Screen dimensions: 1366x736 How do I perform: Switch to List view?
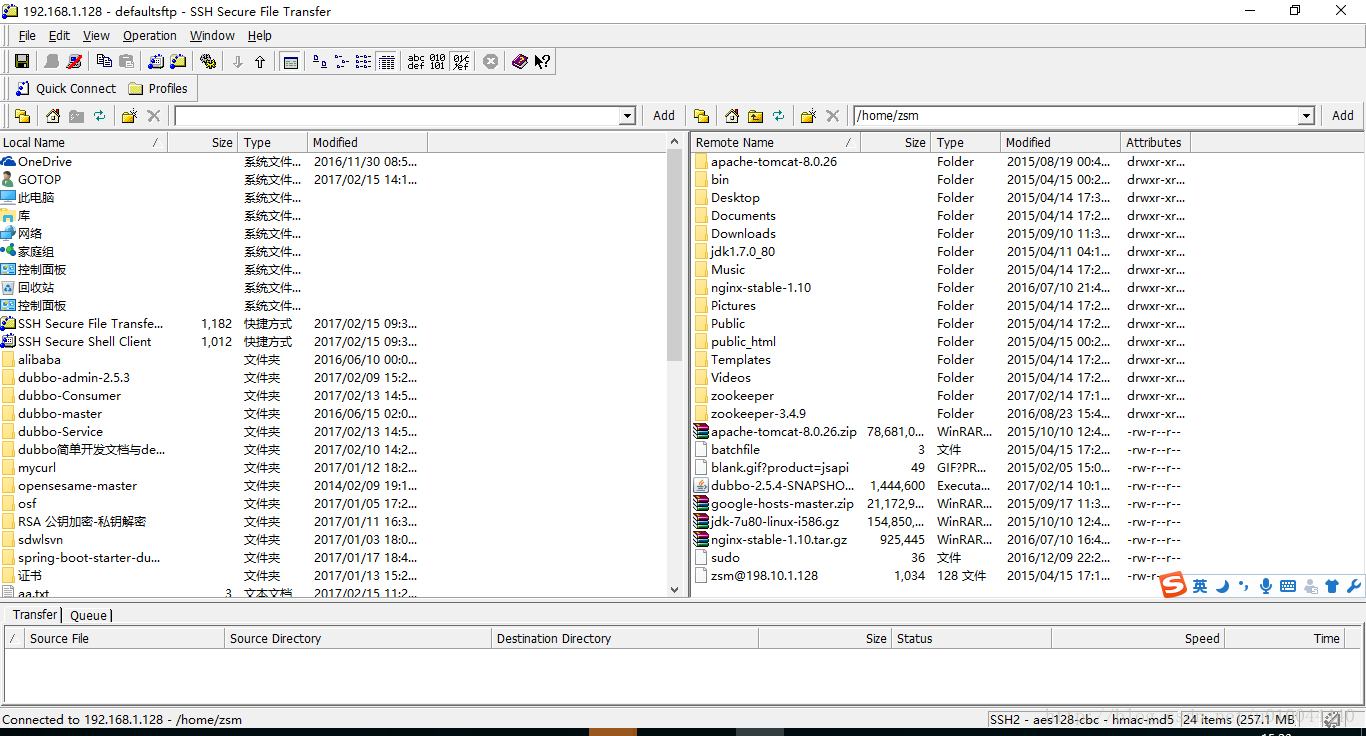[x=364, y=61]
